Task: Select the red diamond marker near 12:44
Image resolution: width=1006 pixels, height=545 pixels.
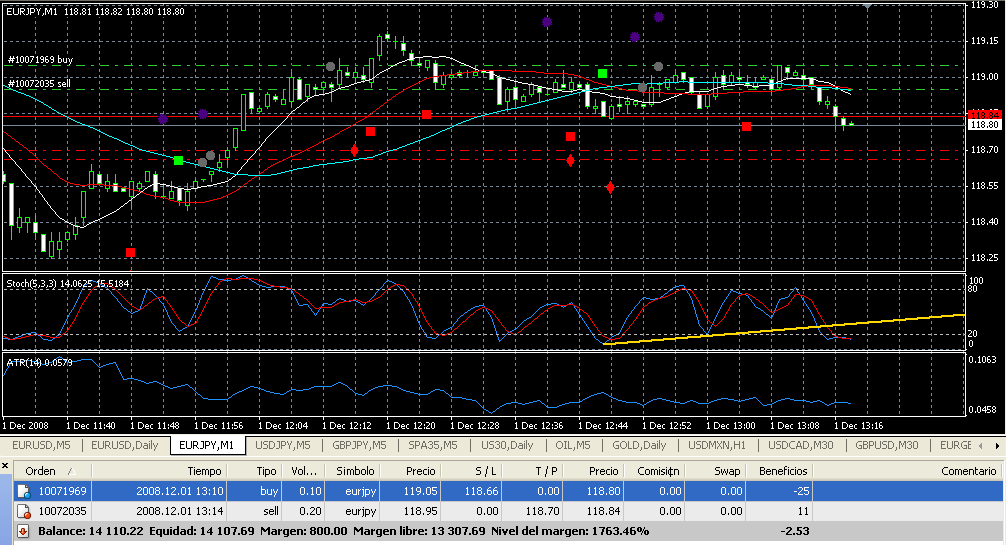Action: (610, 187)
